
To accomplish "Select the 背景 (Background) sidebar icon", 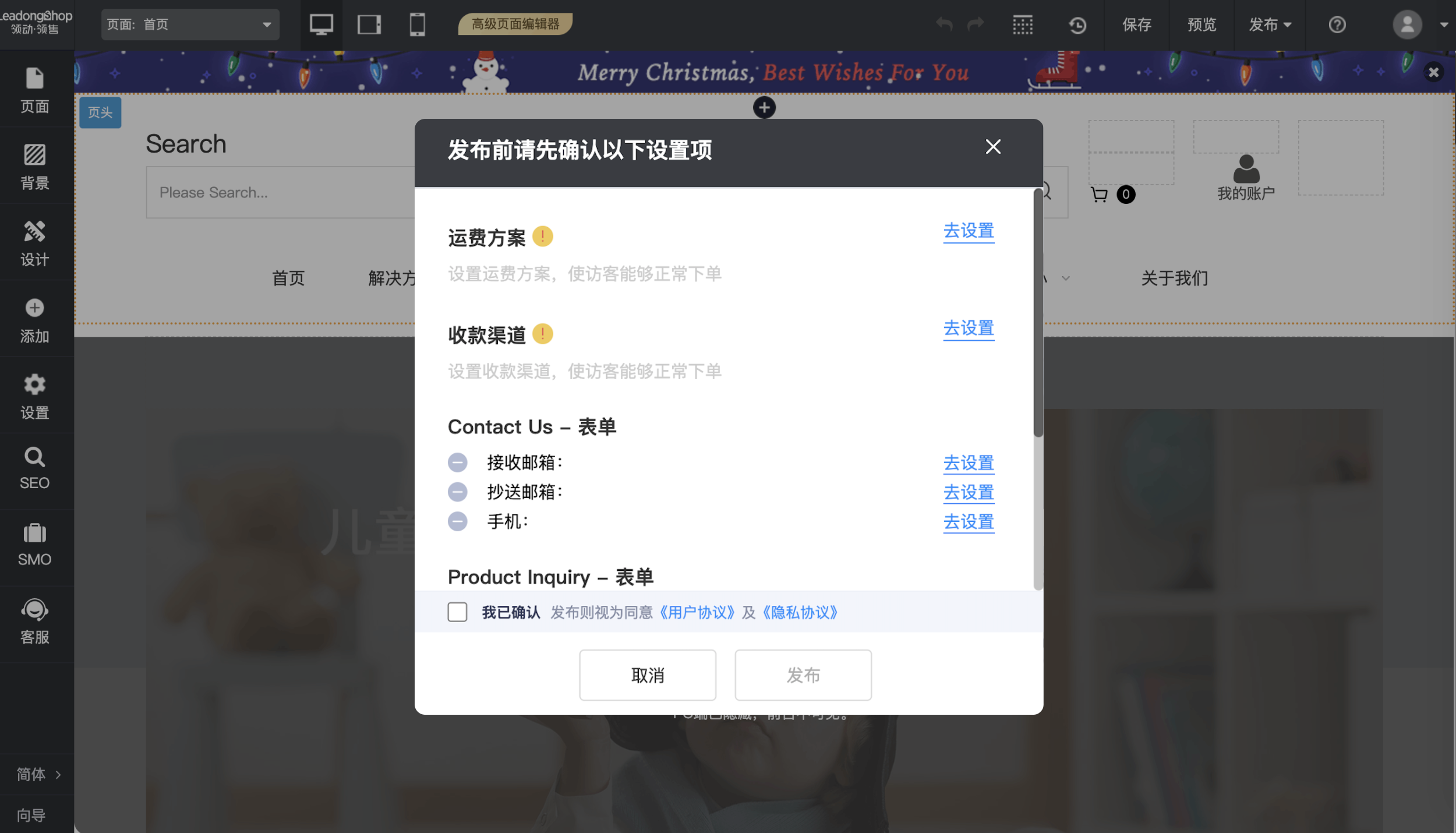I will coord(35,167).
